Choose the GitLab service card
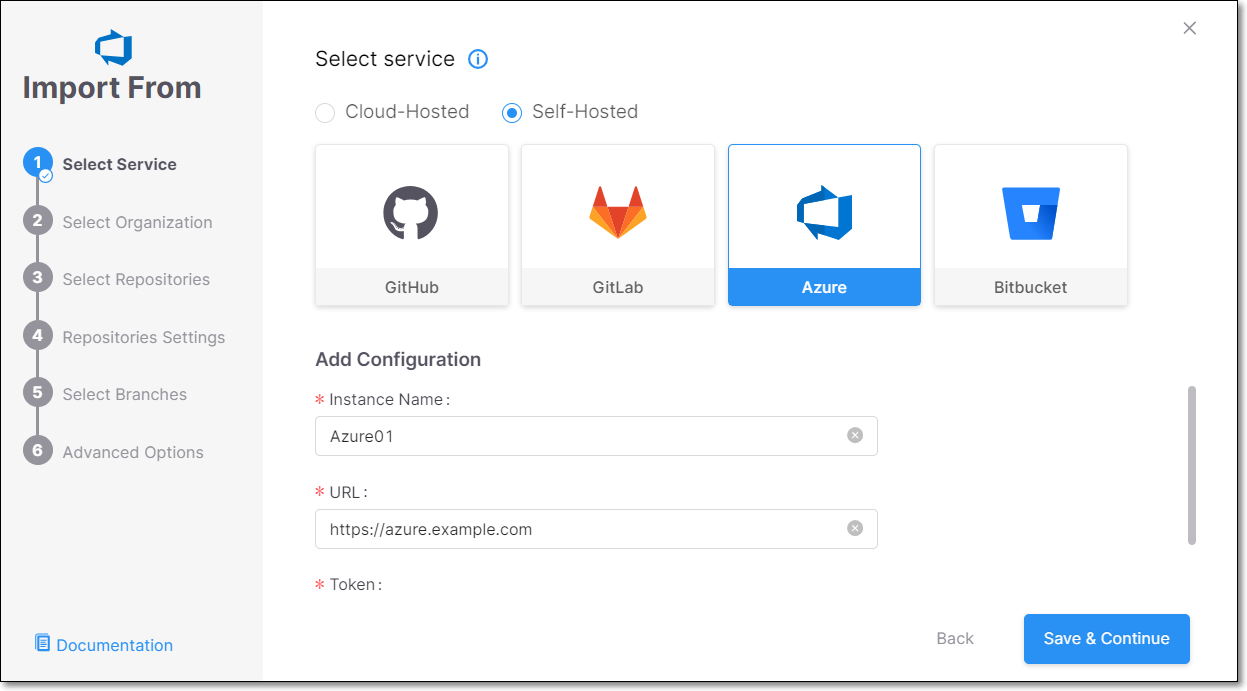This screenshot has height=691, width=1247. (x=618, y=225)
